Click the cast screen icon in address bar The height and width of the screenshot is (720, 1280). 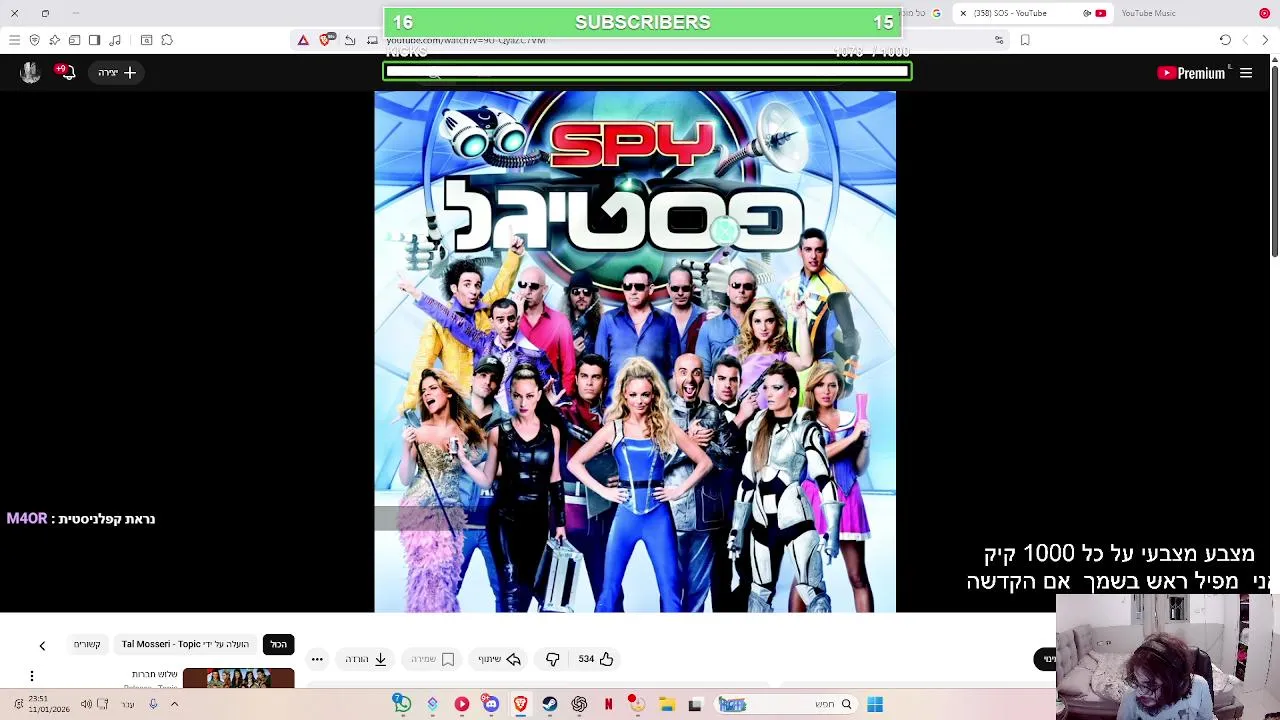point(372,40)
